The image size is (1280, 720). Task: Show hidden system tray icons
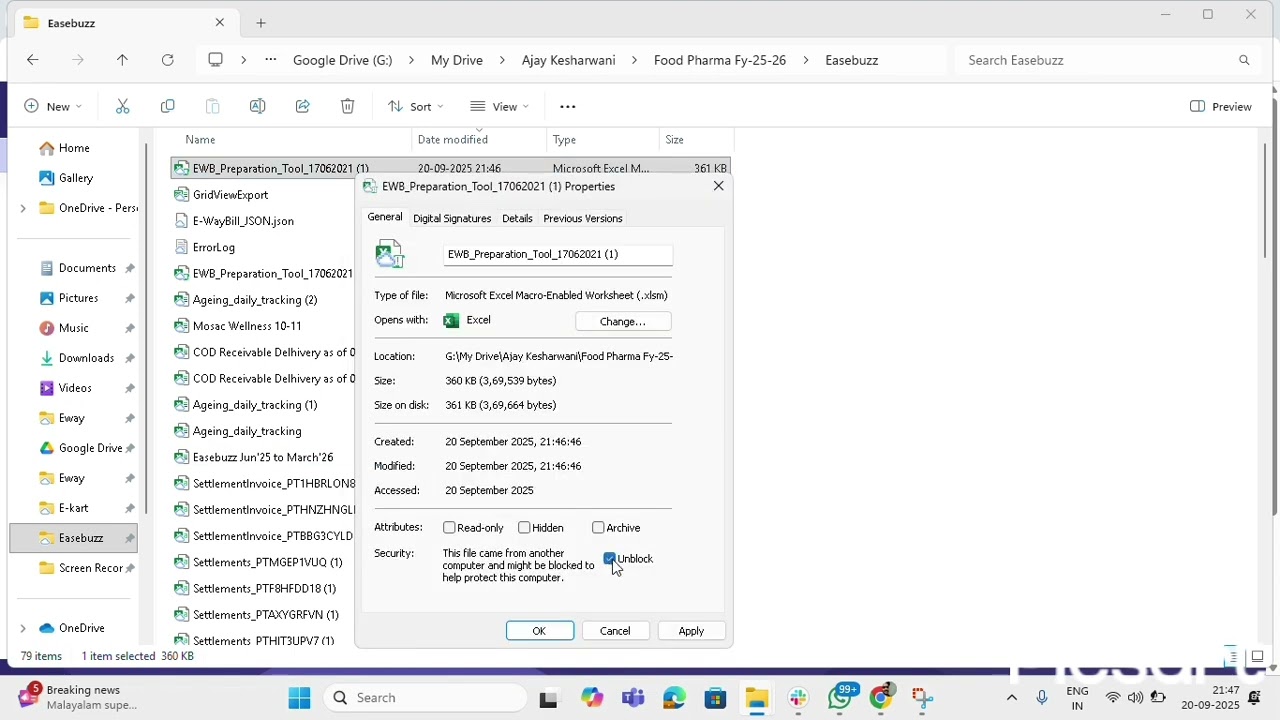(1011, 698)
